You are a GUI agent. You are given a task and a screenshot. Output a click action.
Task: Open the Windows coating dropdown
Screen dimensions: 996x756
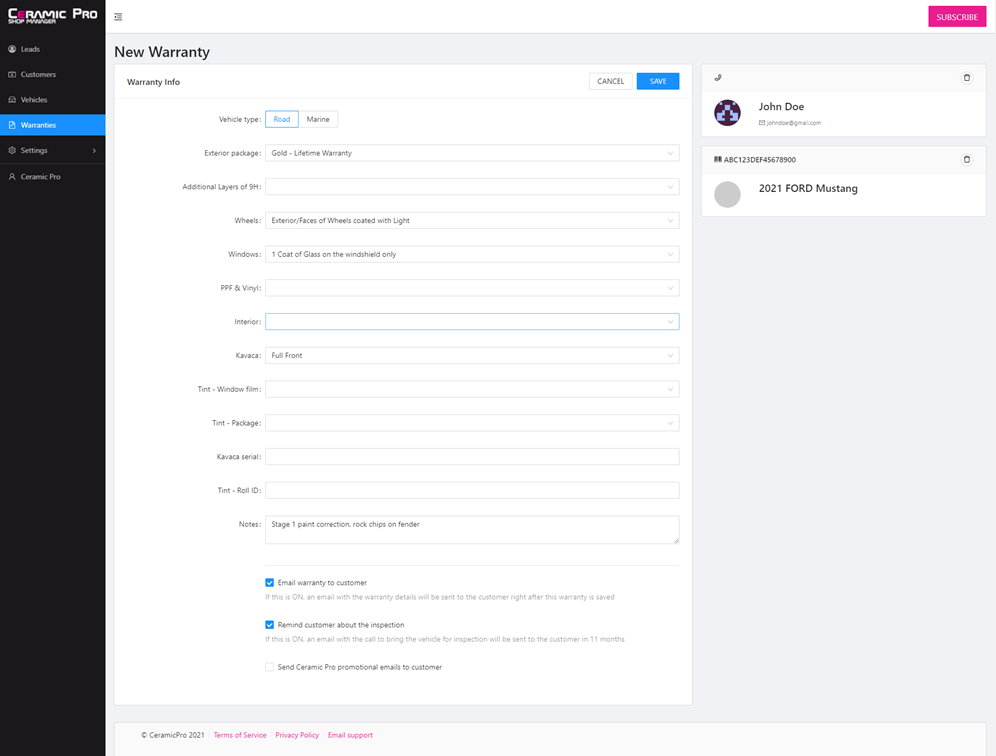(x=472, y=254)
